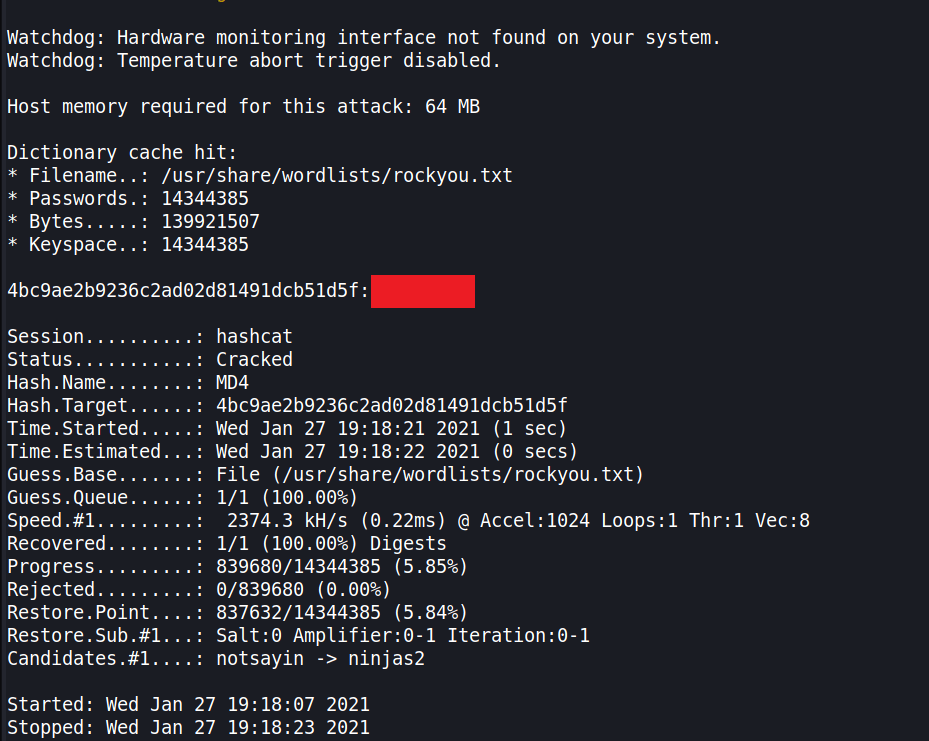Screen dimensions: 929x741
Task: Click the Time.Estimated timestamp value
Action: click(397, 451)
